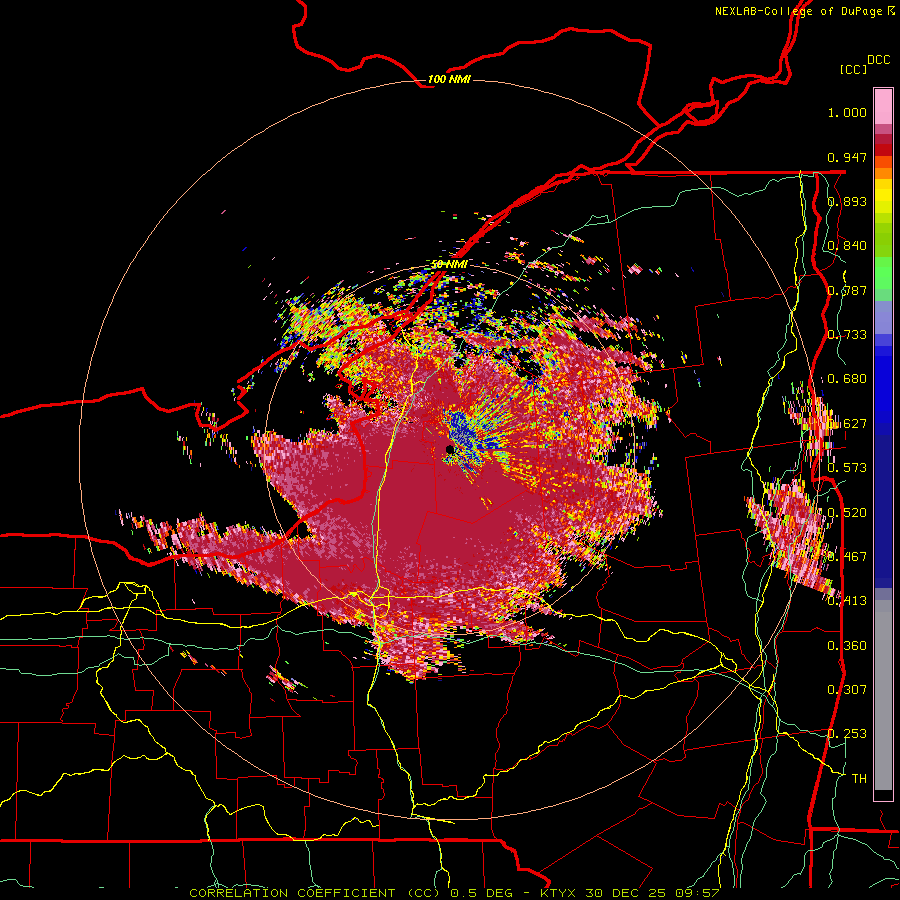Click the 0.413 color scale label

pos(847,601)
